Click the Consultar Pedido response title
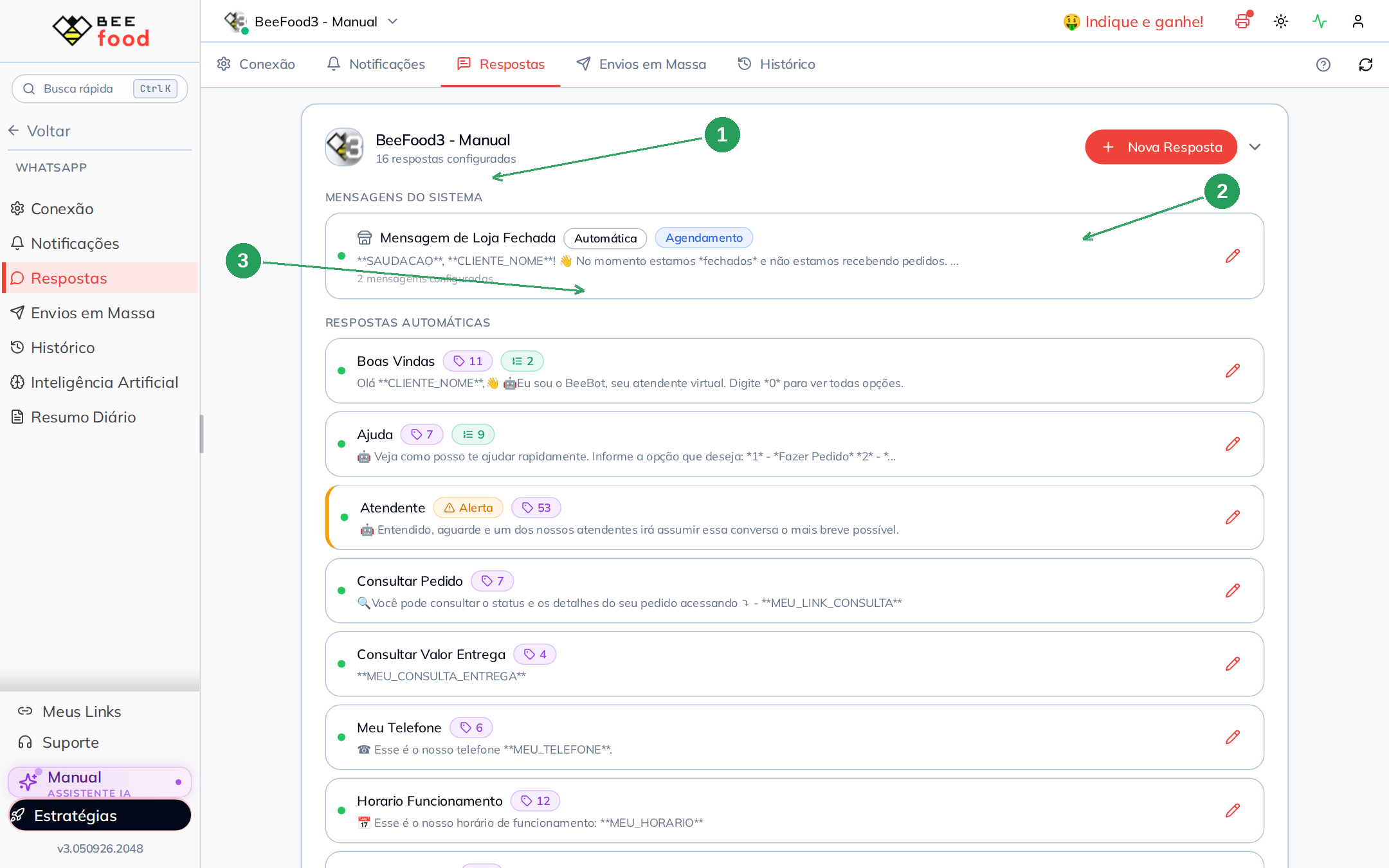The image size is (1389, 868). pos(410,581)
